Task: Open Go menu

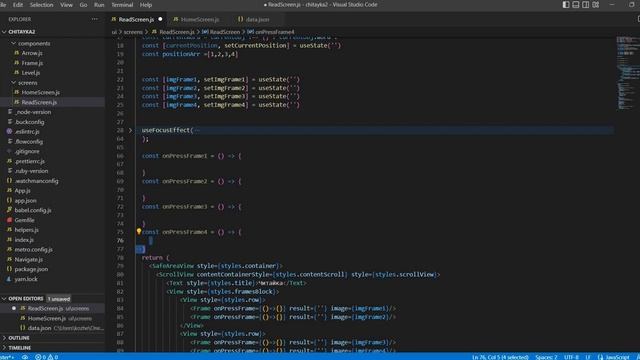Action: tap(83, 5)
